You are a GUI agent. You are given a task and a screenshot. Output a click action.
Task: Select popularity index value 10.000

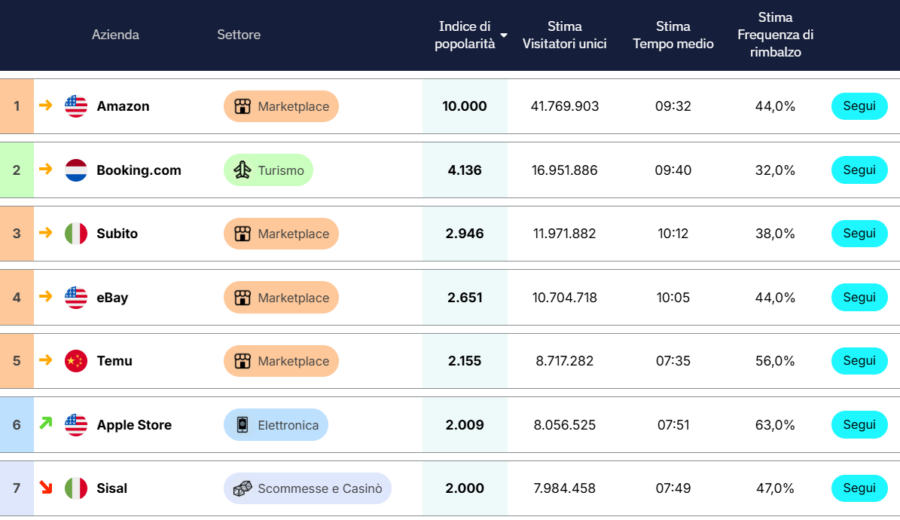tap(464, 106)
